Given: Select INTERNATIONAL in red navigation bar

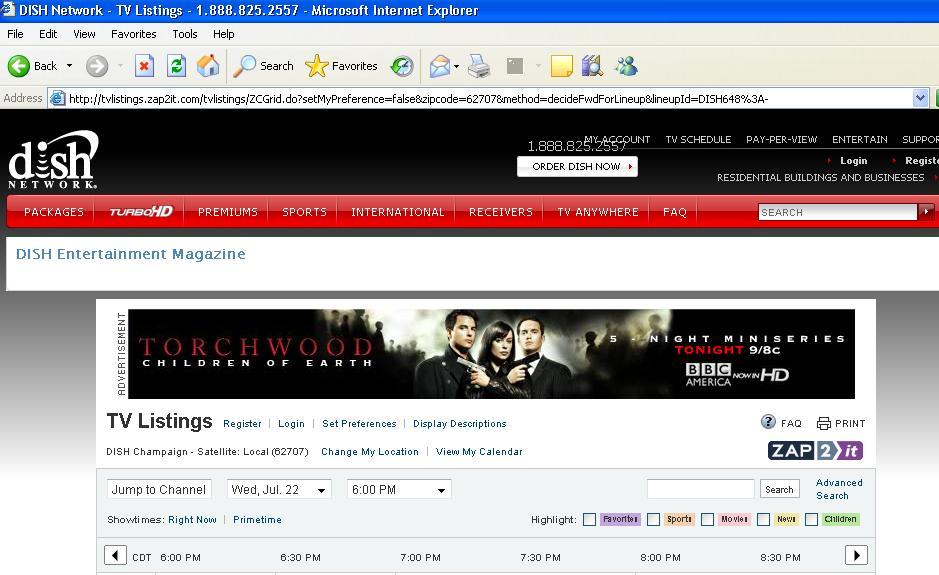Looking at the screenshot, I should [398, 212].
